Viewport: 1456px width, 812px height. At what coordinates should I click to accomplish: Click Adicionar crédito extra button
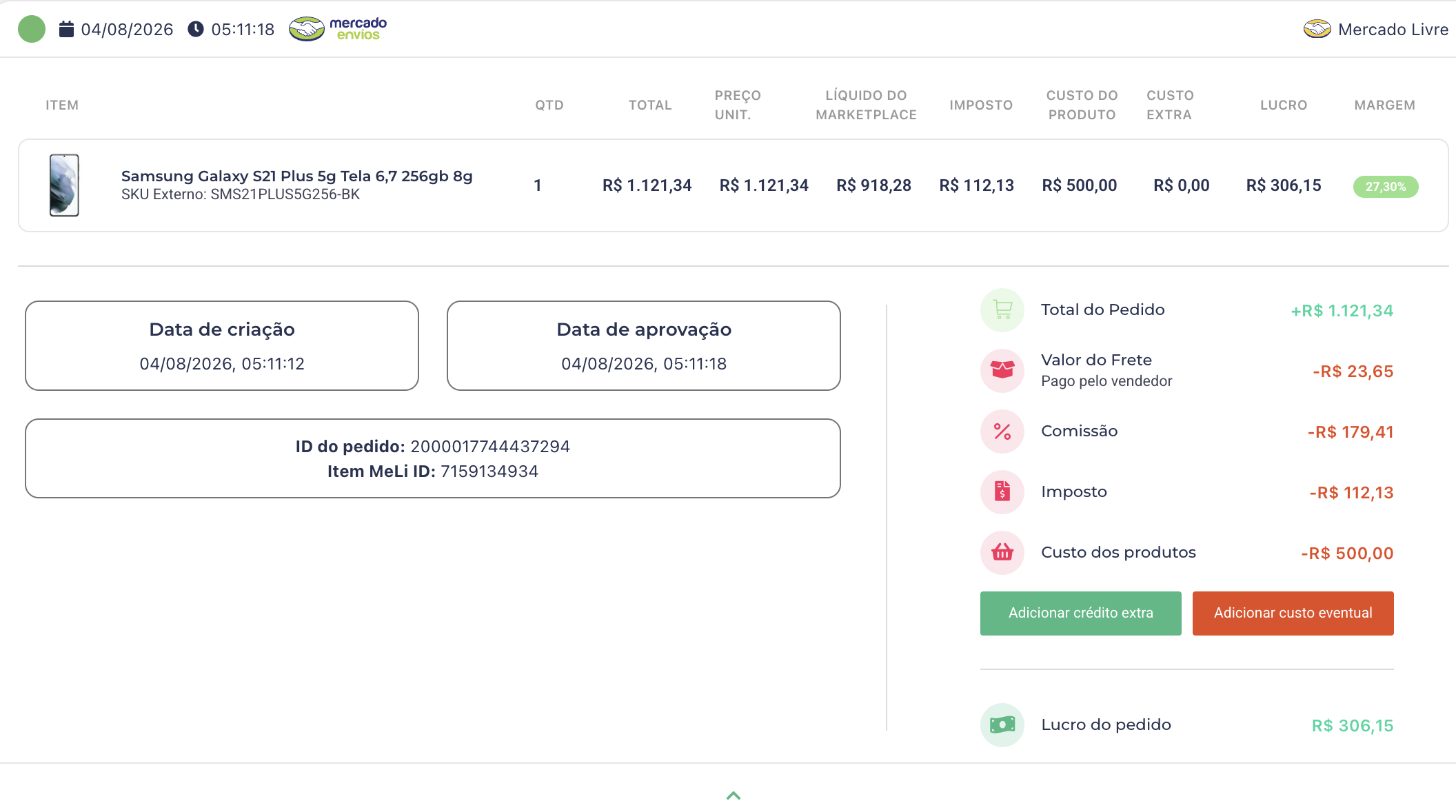(1081, 613)
